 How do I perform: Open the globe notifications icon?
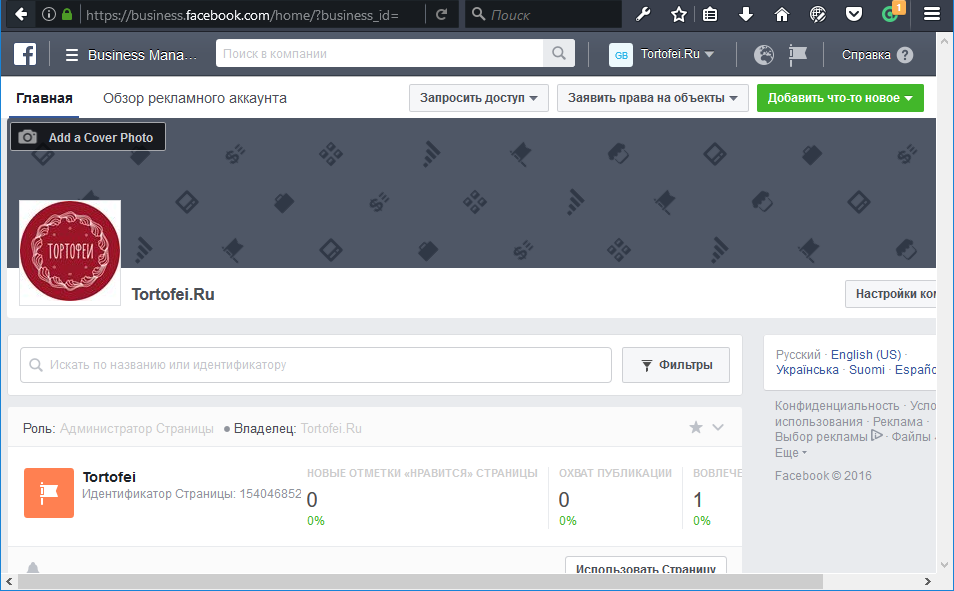(762, 54)
